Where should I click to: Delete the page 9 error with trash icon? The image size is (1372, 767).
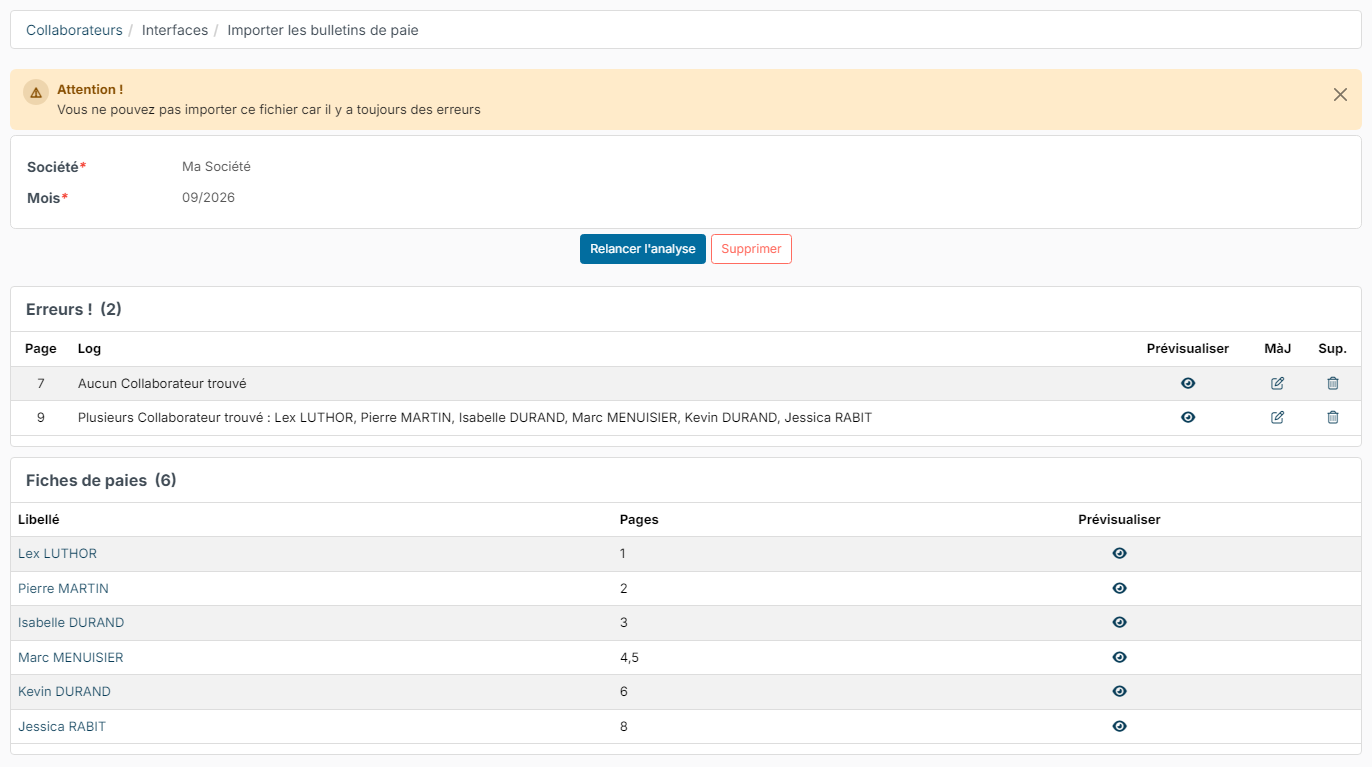[x=1332, y=417]
